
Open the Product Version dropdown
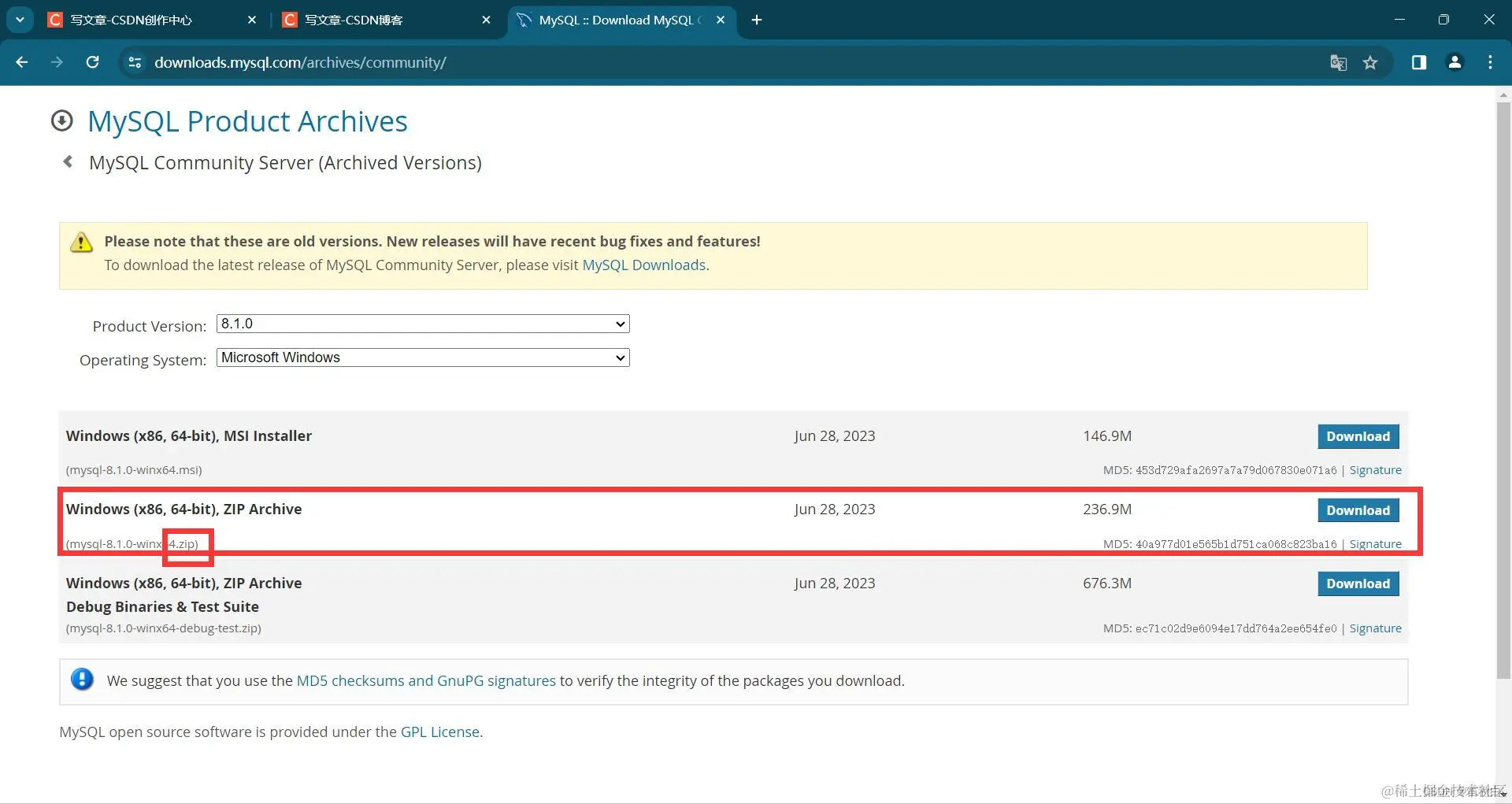(423, 324)
